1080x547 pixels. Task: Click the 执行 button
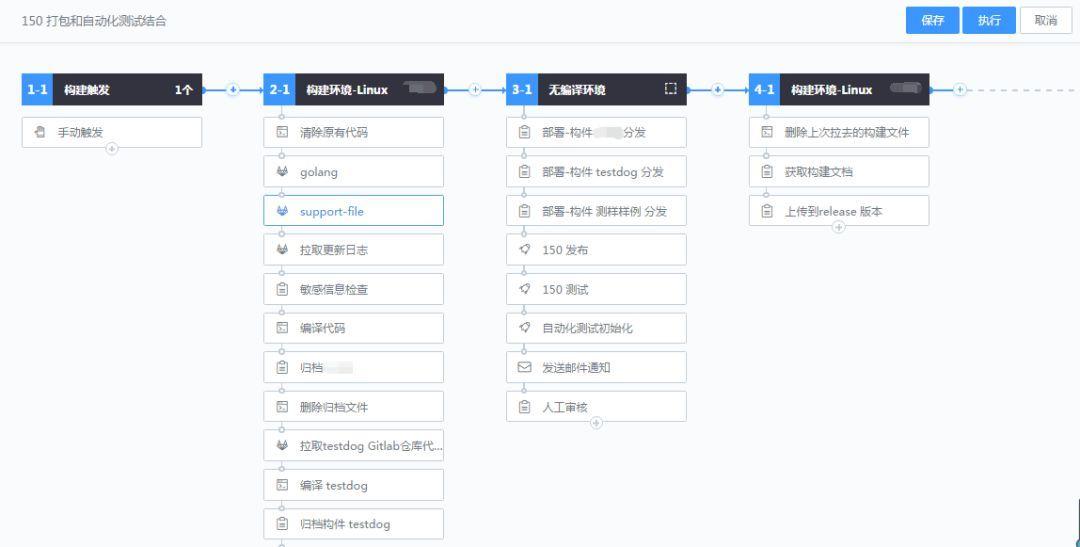(989, 20)
